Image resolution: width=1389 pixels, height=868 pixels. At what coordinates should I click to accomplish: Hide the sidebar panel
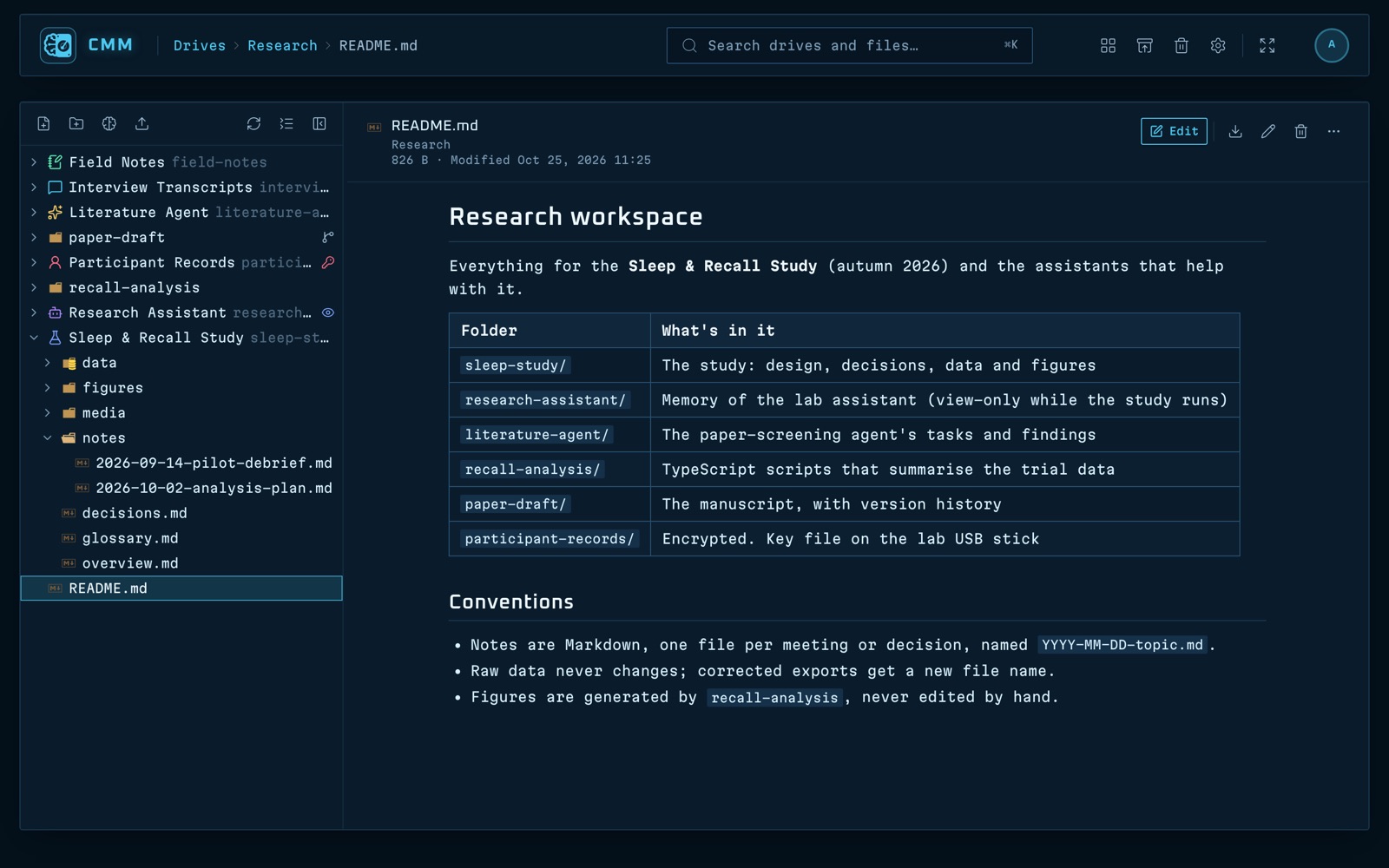coord(319,124)
